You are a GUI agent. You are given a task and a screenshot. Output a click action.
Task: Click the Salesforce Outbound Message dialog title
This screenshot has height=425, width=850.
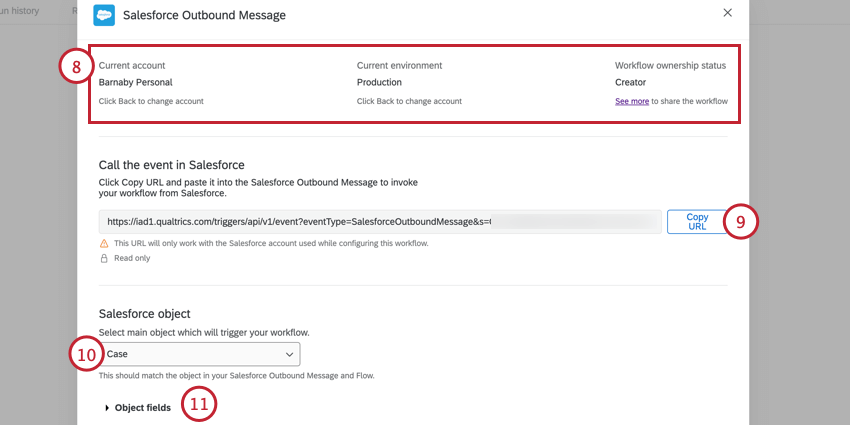point(203,16)
